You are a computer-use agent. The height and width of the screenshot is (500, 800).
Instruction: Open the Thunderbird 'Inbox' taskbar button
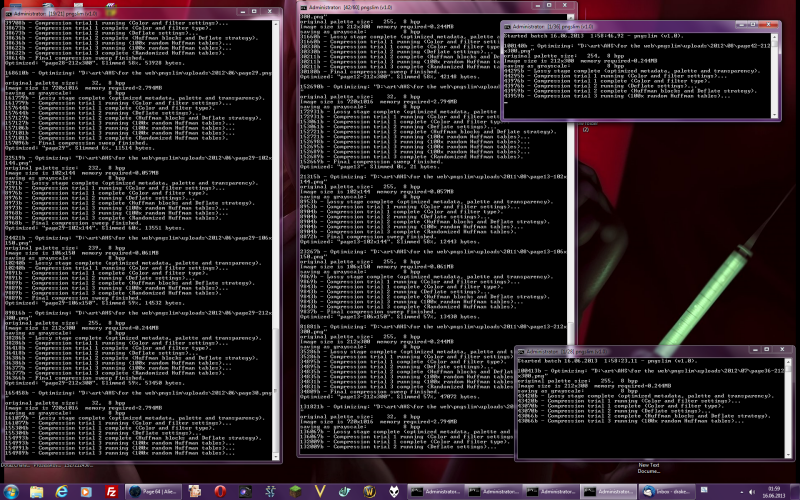coord(666,492)
